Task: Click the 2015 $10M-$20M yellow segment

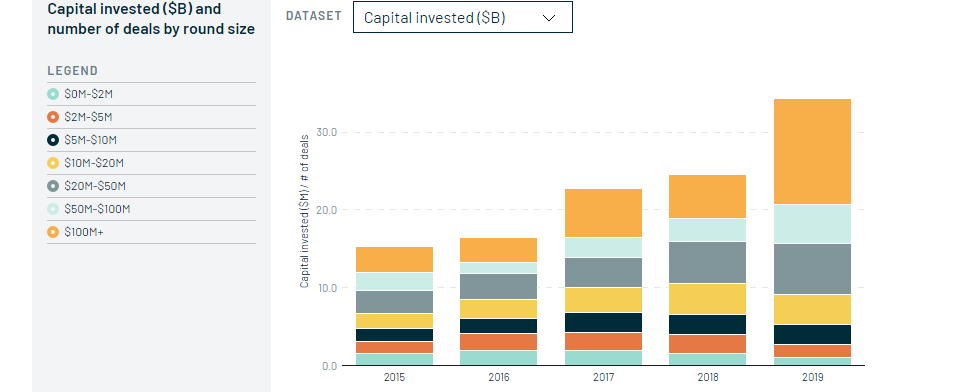Action: pyautogui.click(x=394, y=321)
